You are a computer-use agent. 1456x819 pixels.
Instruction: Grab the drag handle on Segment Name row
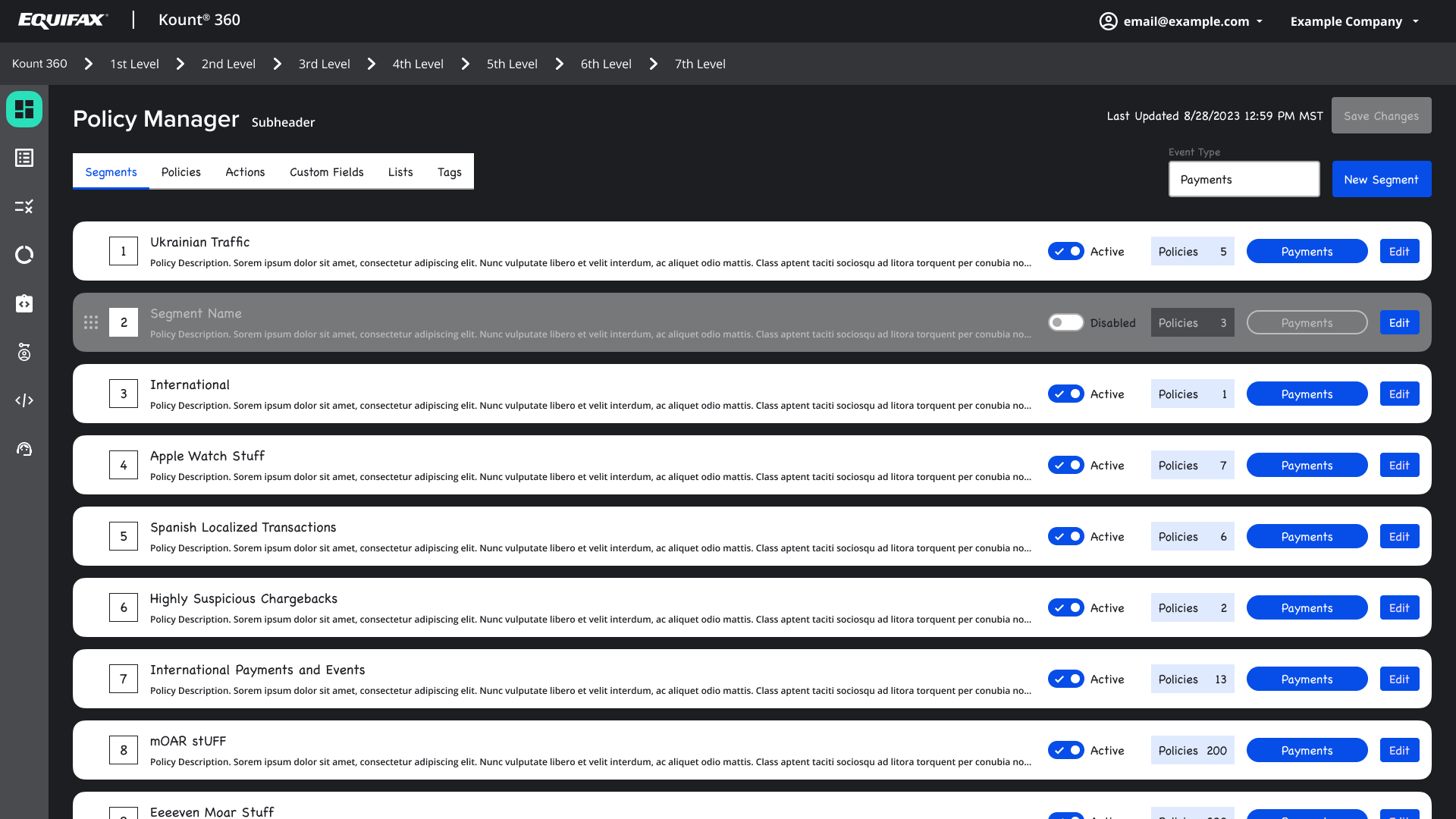click(91, 322)
